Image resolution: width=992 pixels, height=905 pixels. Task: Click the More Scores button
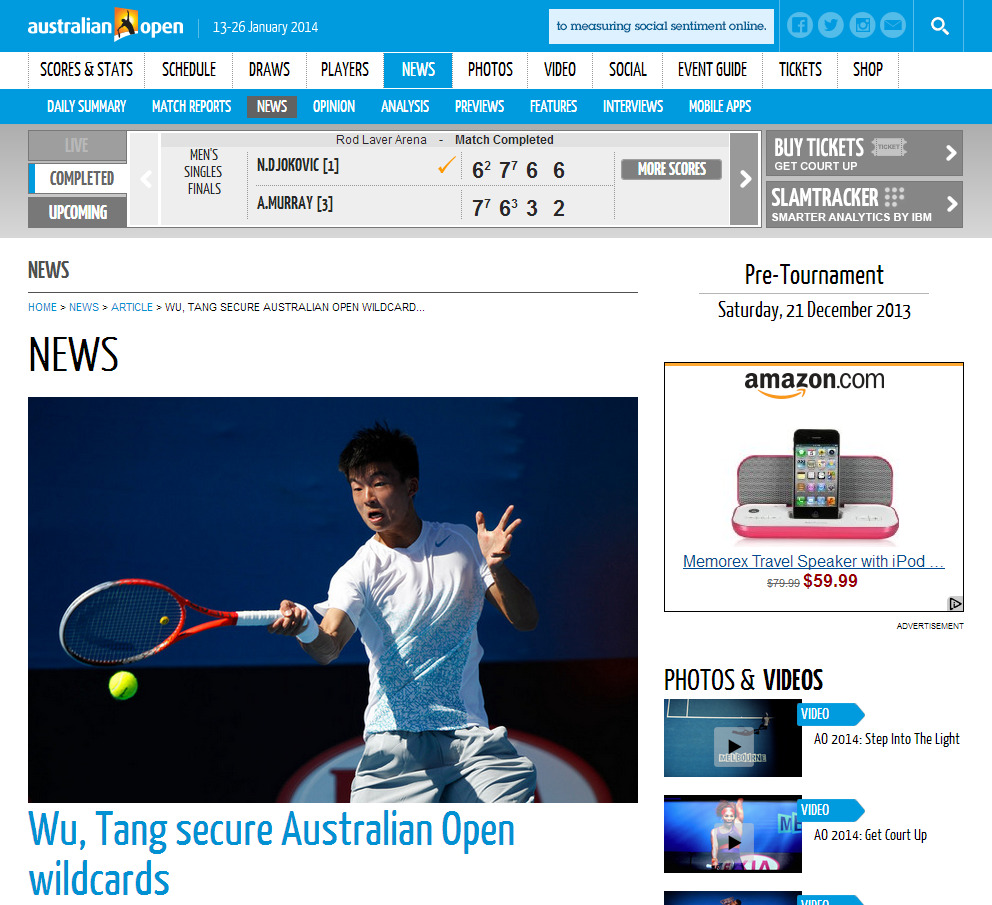[x=671, y=169]
